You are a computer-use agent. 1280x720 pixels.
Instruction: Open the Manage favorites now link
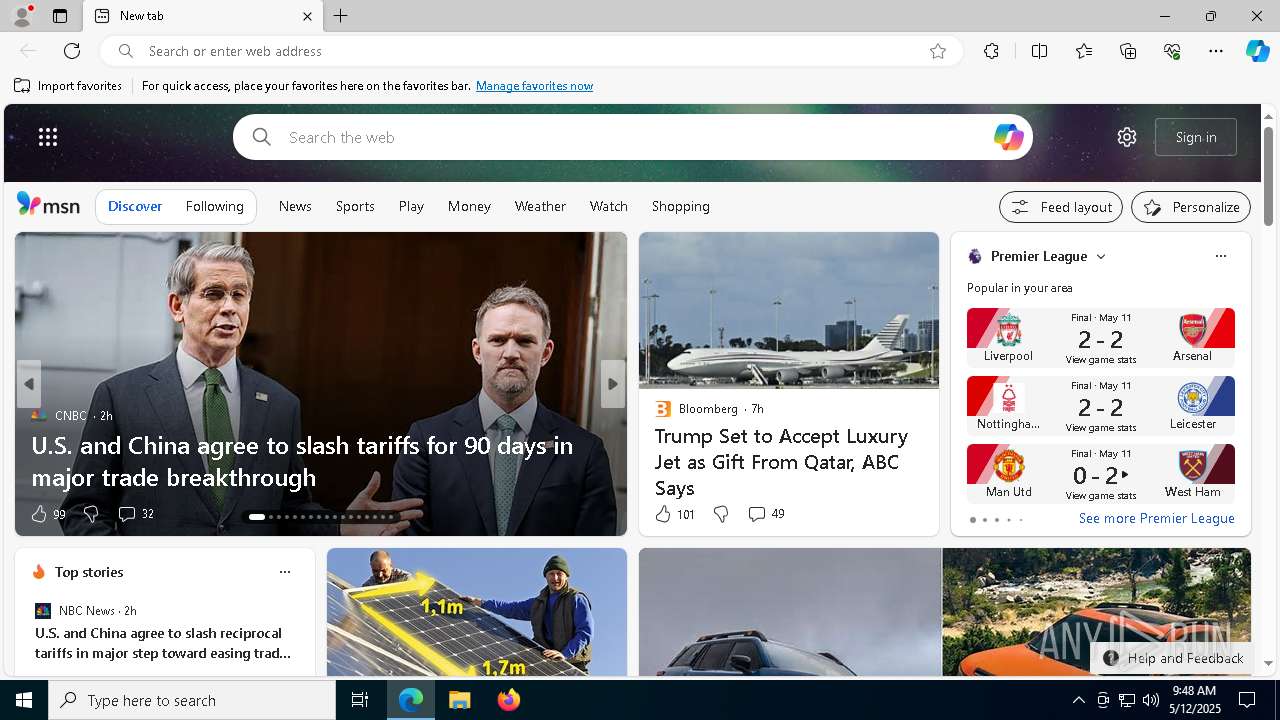pyautogui.click(x=534, y=86)
